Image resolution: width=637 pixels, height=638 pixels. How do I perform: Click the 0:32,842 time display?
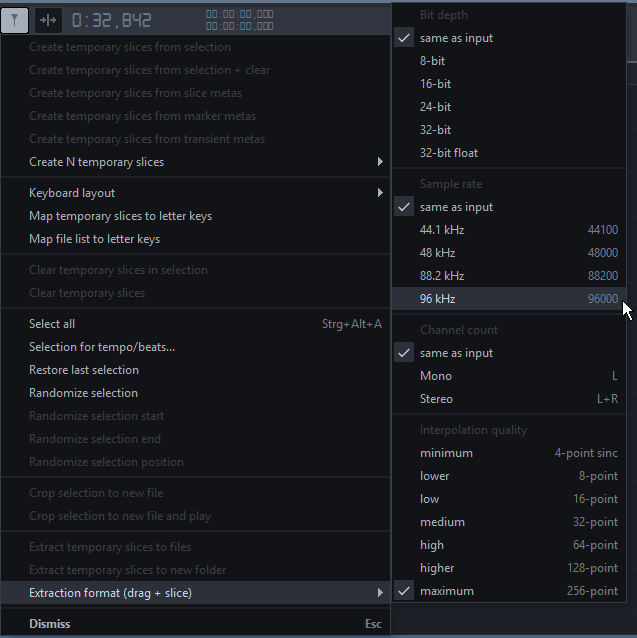[x=111, y=19]
